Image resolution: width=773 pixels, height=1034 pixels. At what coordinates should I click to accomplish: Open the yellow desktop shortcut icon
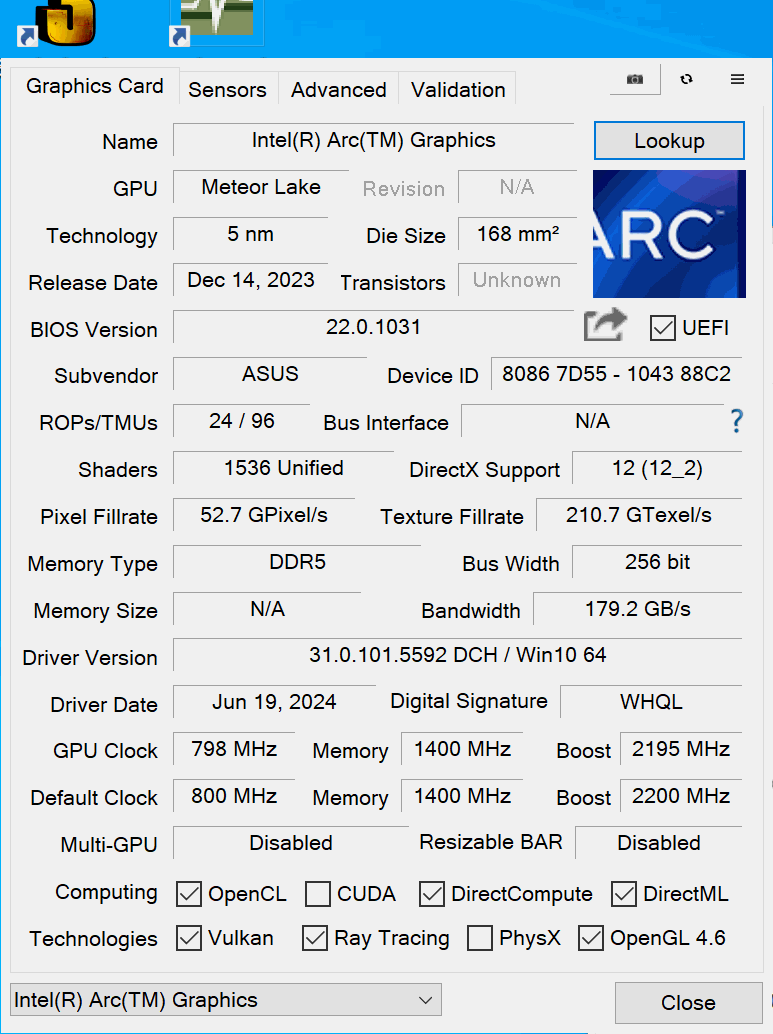(63, 20)
